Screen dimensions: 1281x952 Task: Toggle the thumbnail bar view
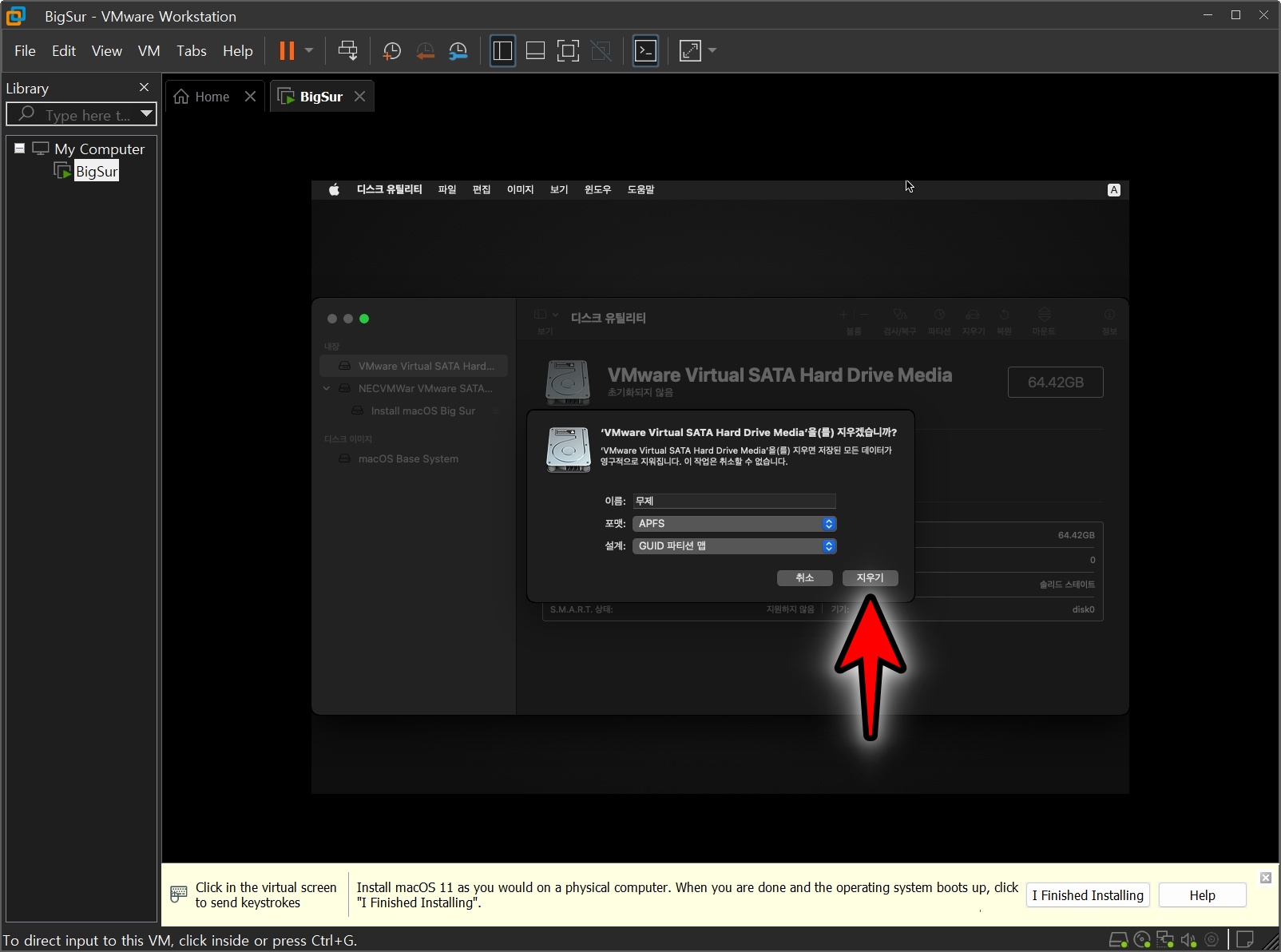pyautogui.click(x=535, y=51)
